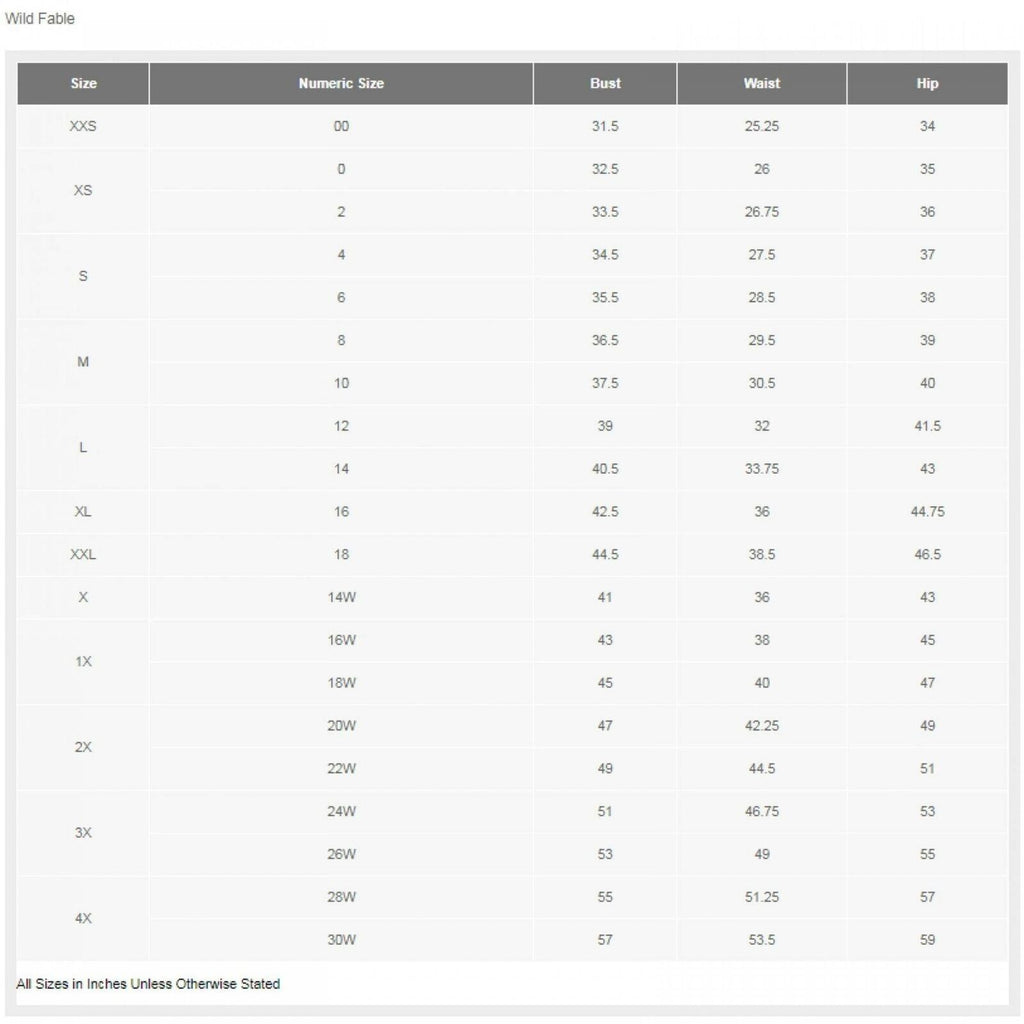Click the Numeric Size column header
The image size is (1024, 1024).
pos(341,84)
